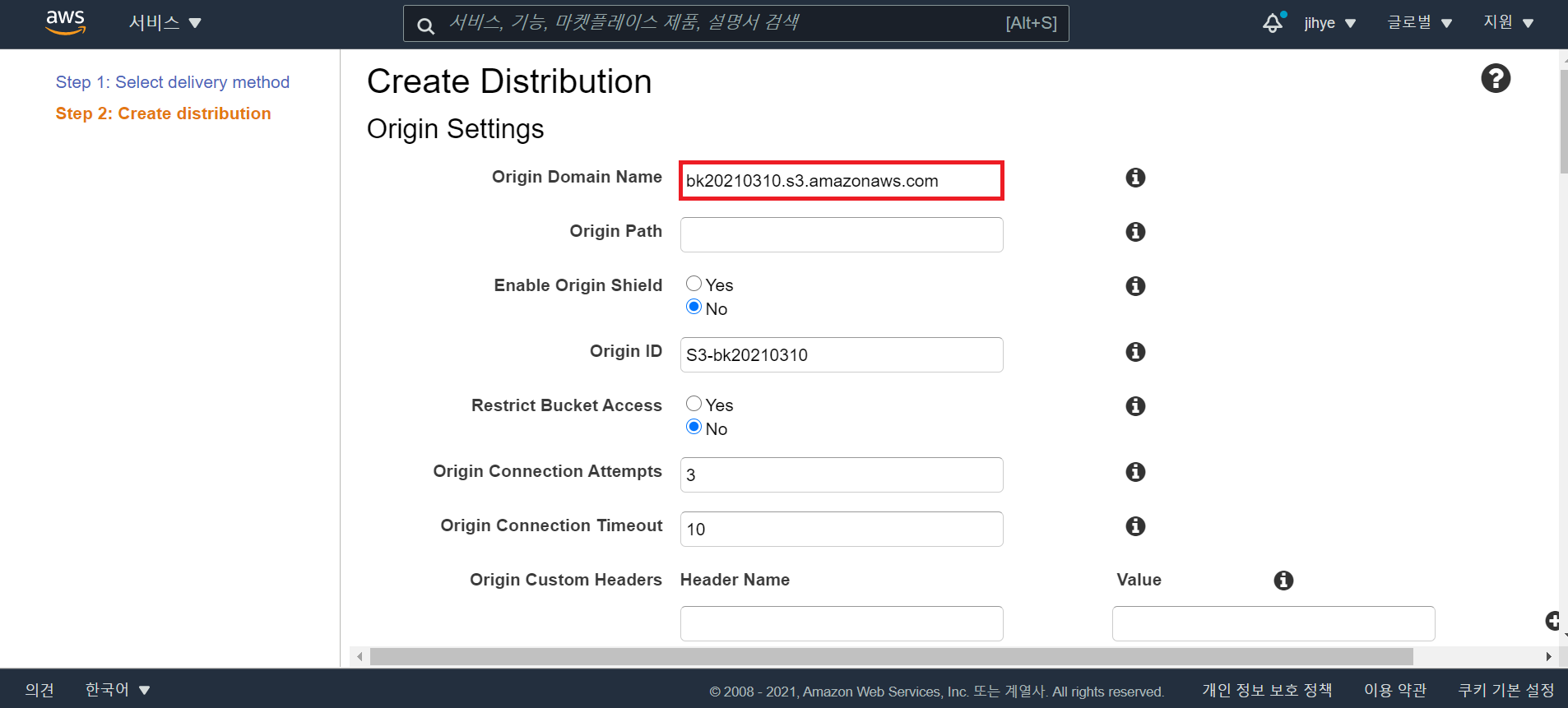Viewport: 1568px width, 708px height.
Task: Click the search magnifier icon
Action: click(x=425, y=25)
